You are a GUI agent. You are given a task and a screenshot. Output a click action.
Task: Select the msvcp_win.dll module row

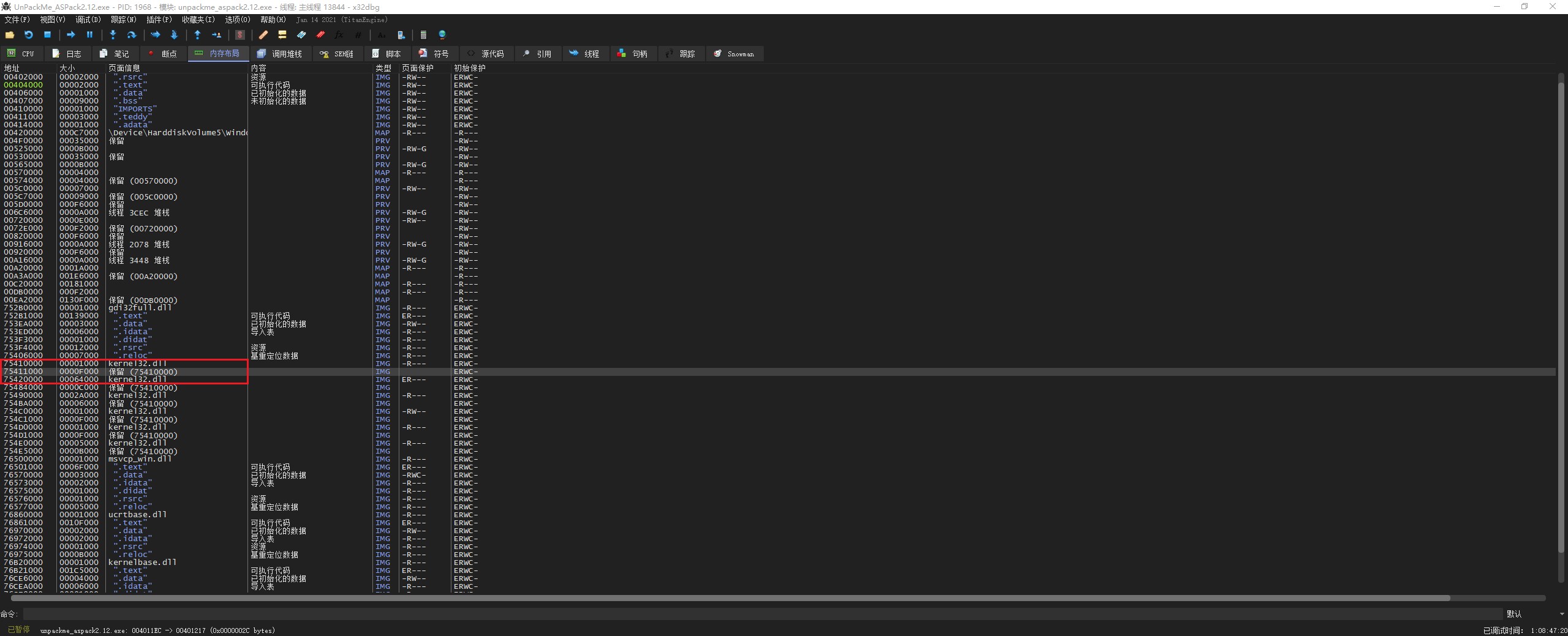778,459
